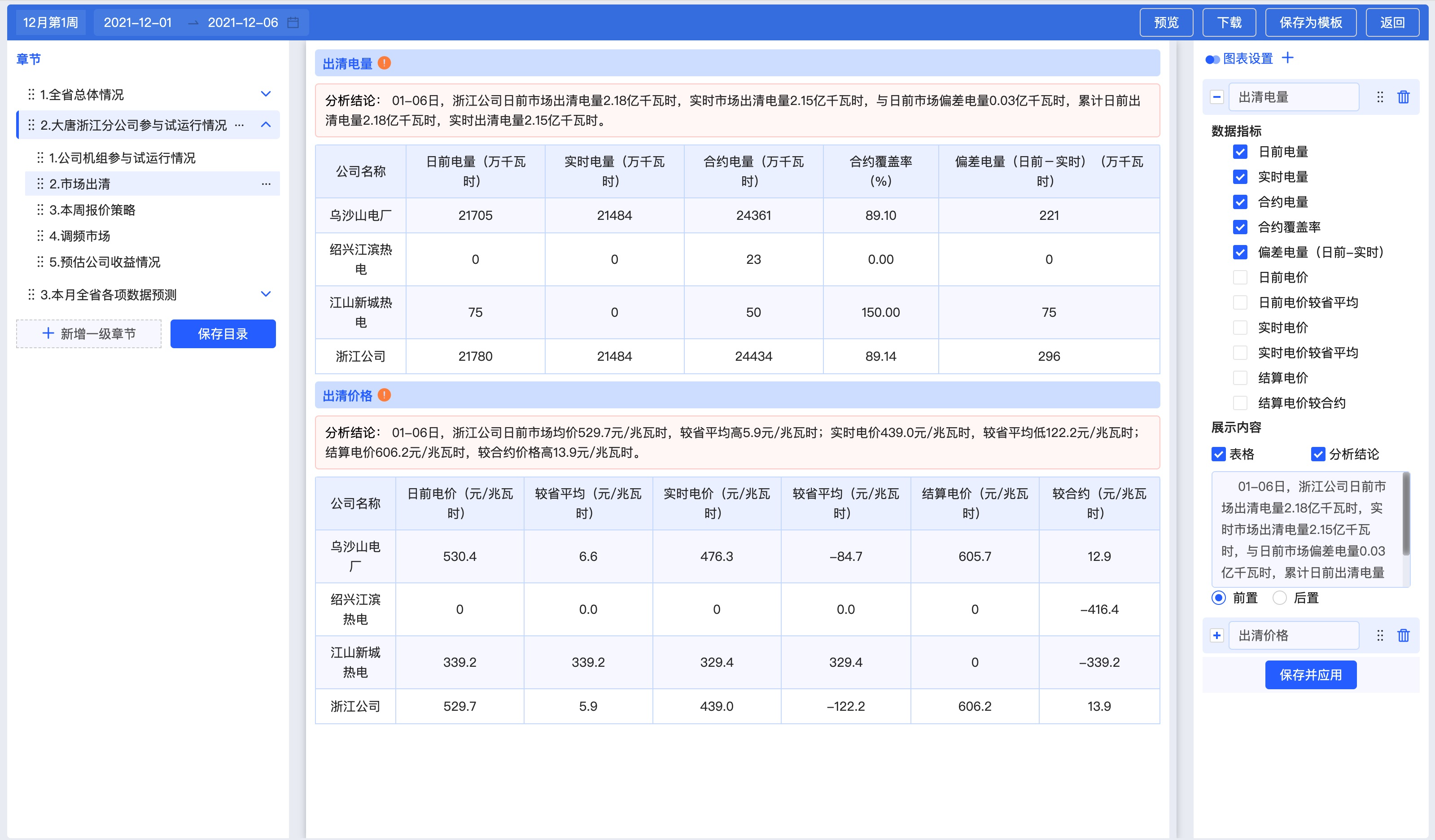This screenshot has height=840, width=1435.
Task: Open more options for 2.大唐浙江分公司参与试运行情况
Action: click(x=240, y=125)
